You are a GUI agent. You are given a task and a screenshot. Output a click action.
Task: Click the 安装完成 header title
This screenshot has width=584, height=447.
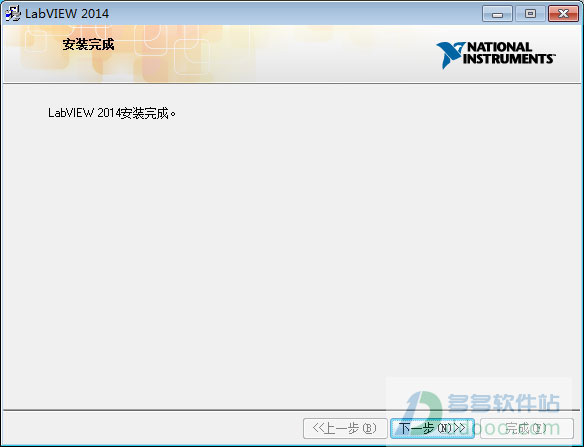[88, 44]
